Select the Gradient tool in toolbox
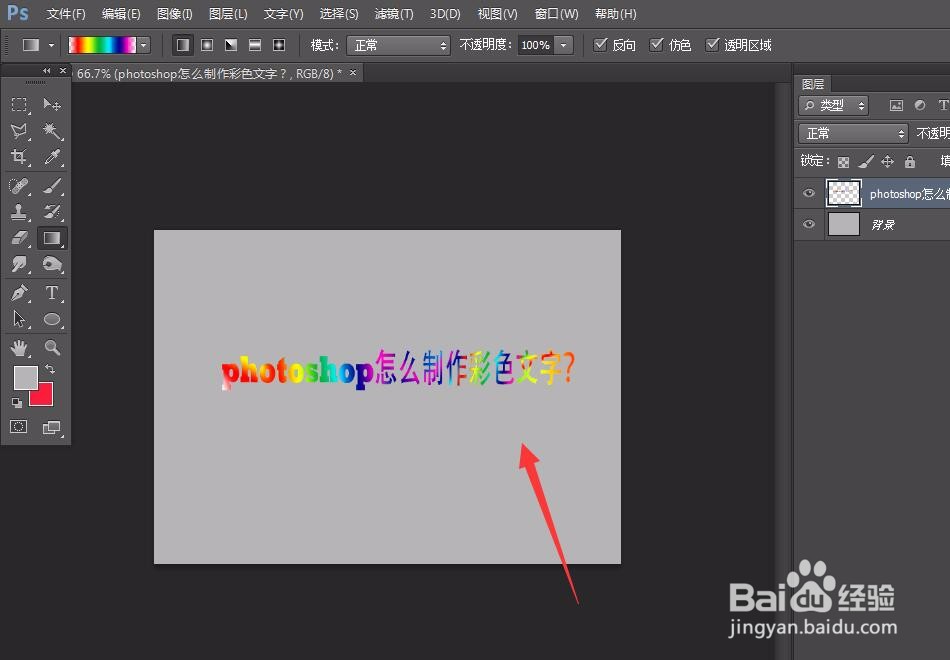This screenshot has width=950, height=660. 52,238
